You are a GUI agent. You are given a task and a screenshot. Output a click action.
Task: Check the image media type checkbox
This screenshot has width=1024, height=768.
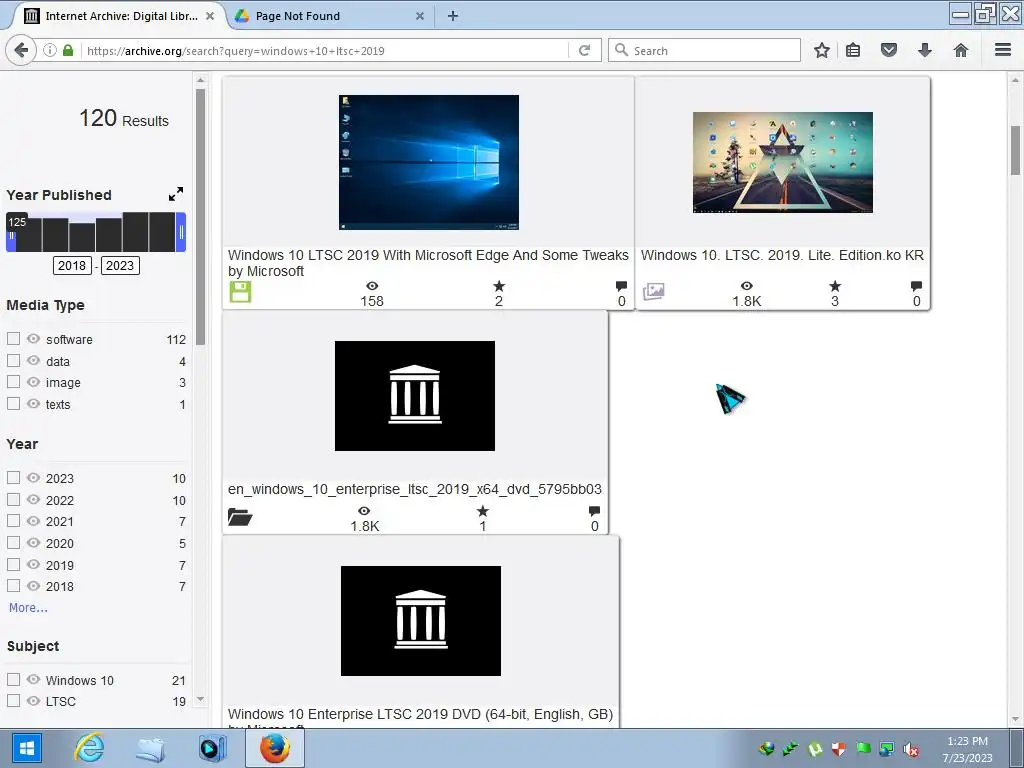coord(13,382)
